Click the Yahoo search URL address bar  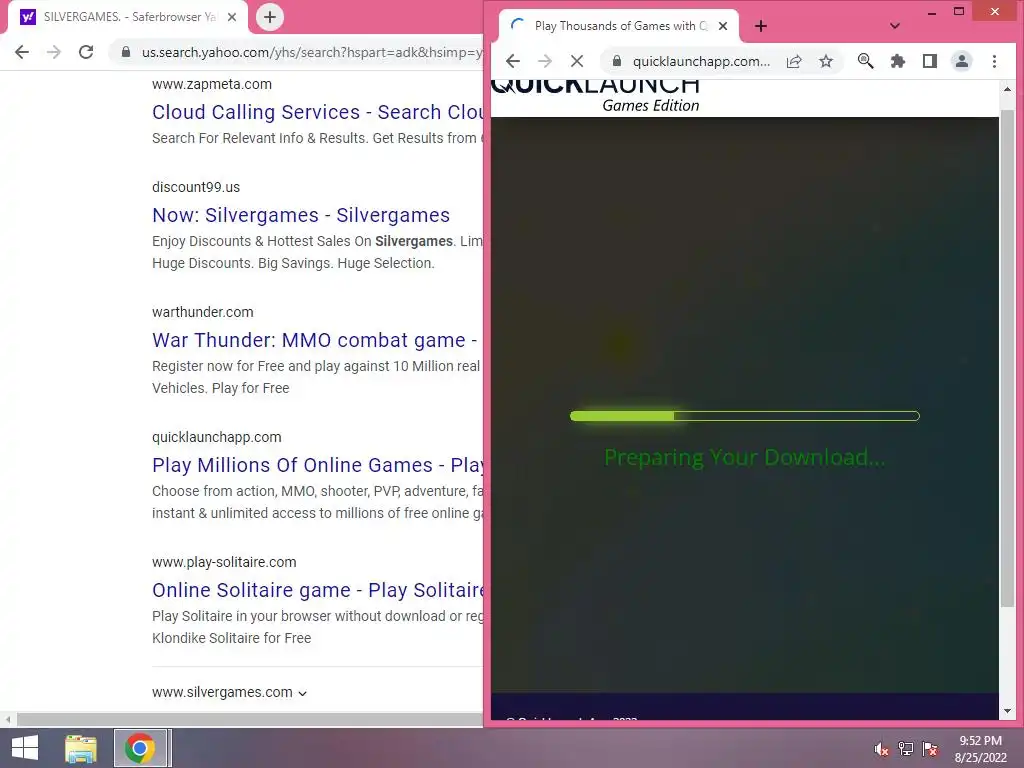pos(312,52)
